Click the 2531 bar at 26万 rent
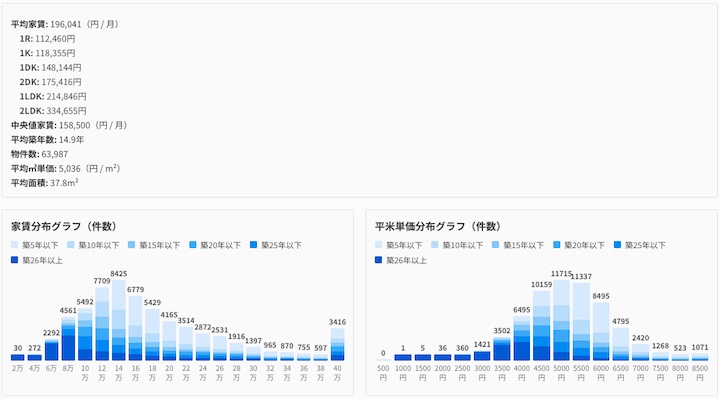This screenshot has height=399, width=720. [219, 348]
